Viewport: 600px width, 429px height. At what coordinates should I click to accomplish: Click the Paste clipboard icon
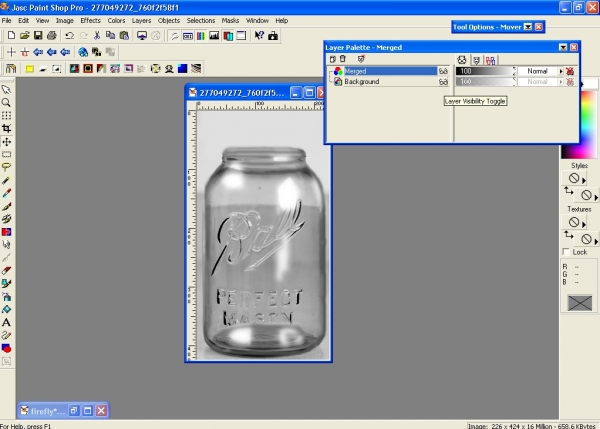(124, 36)
